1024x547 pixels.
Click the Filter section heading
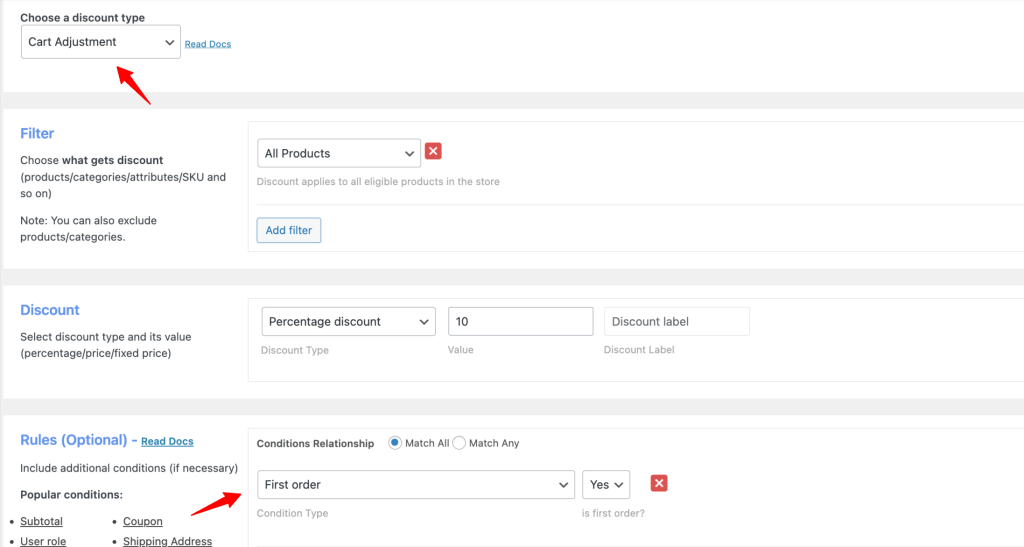point(37,133)
